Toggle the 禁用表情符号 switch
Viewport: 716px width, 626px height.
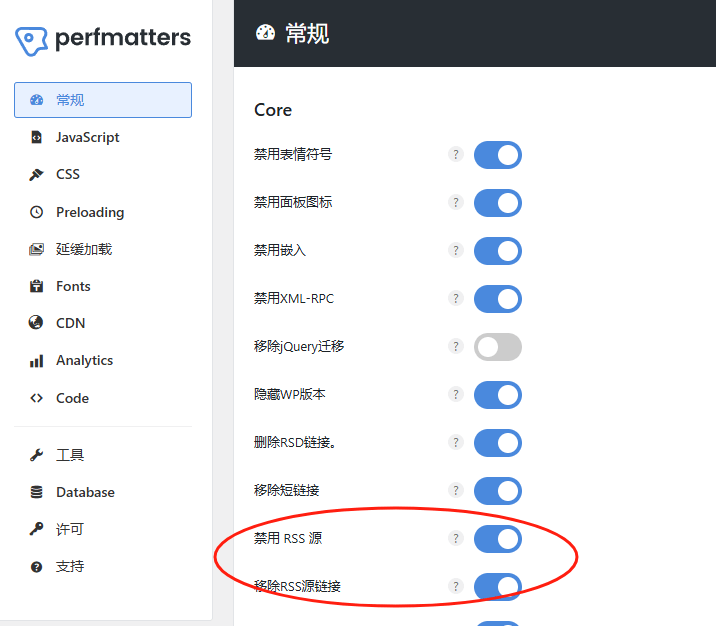(x=498, y=155)
